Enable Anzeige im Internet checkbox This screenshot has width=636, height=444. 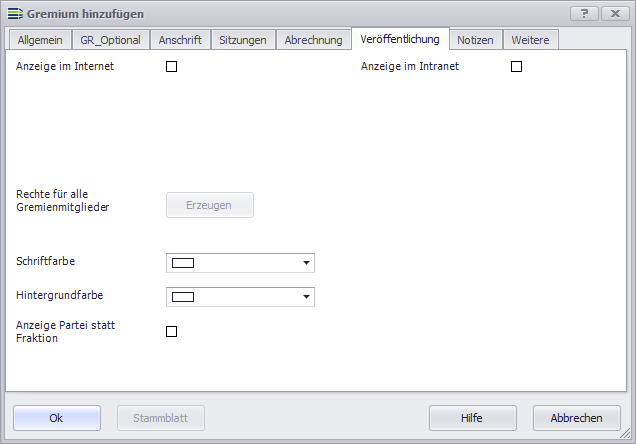coord(171,67)
